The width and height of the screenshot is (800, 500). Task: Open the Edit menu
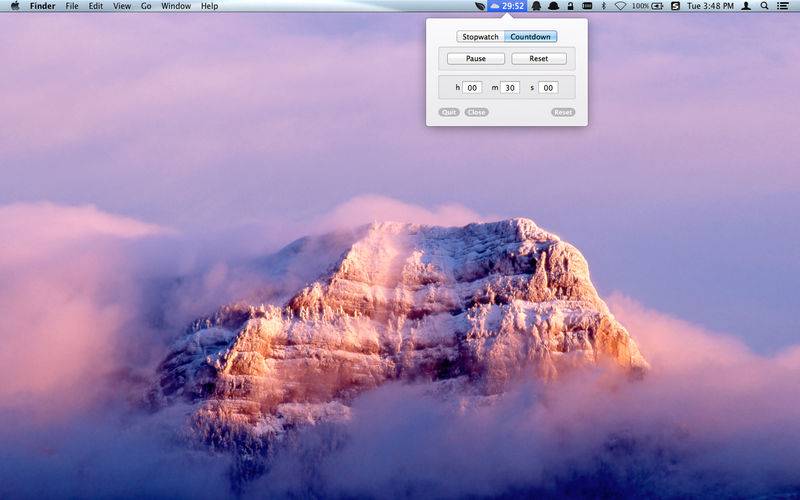tap(95, 6)
